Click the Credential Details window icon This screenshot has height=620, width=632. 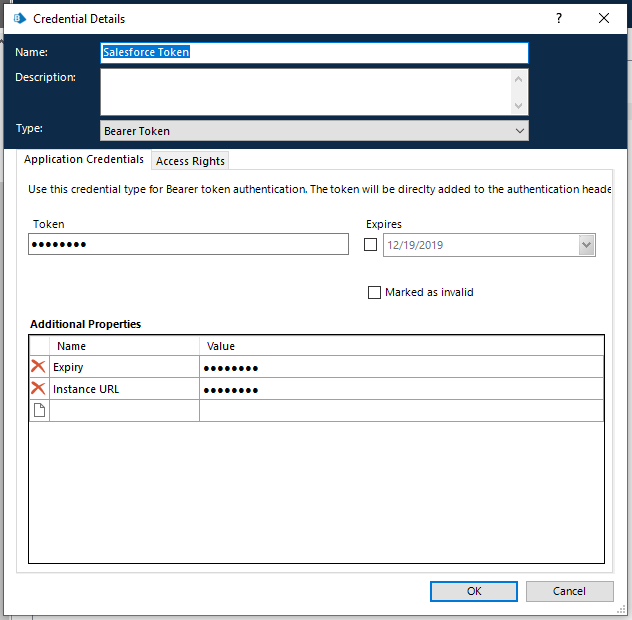click(19, 18)
